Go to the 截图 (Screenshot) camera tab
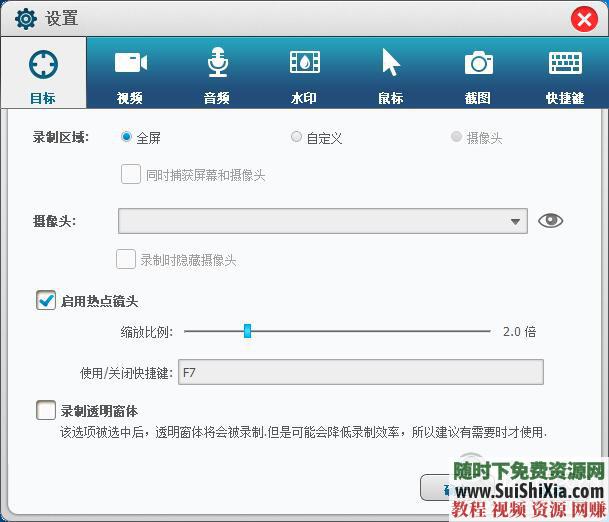609x522 pixels. click(x=478, y=74)
